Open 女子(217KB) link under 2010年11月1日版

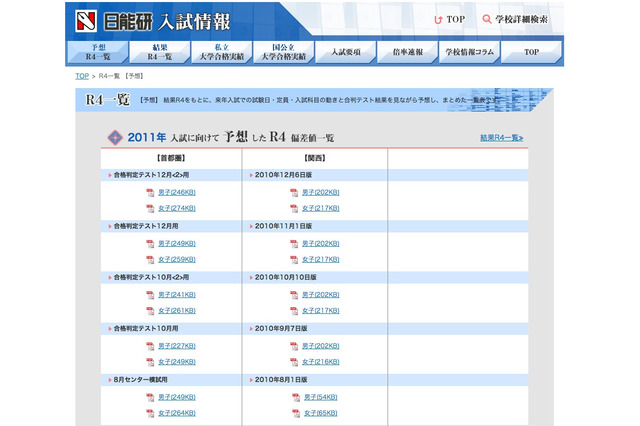[x=321, y=259]
